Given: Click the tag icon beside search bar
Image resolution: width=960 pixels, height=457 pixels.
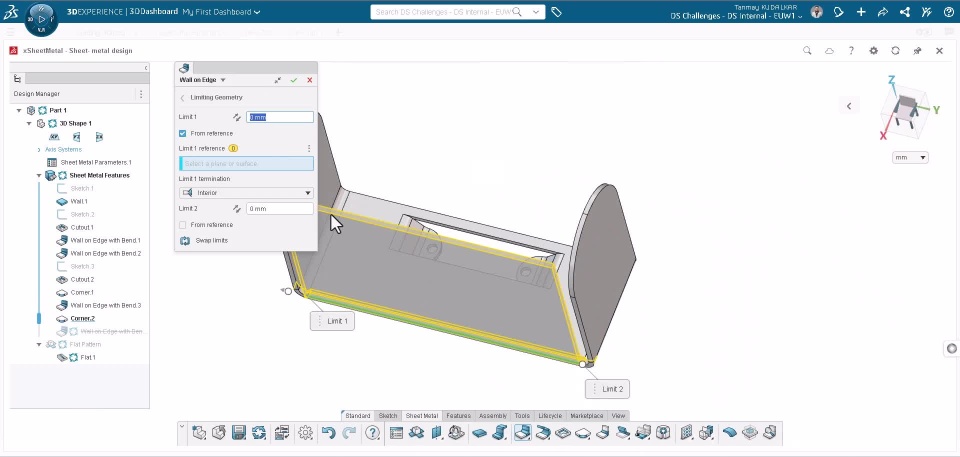Looking at the screenshot, I should pyautogui.click(x=556, y=12).
